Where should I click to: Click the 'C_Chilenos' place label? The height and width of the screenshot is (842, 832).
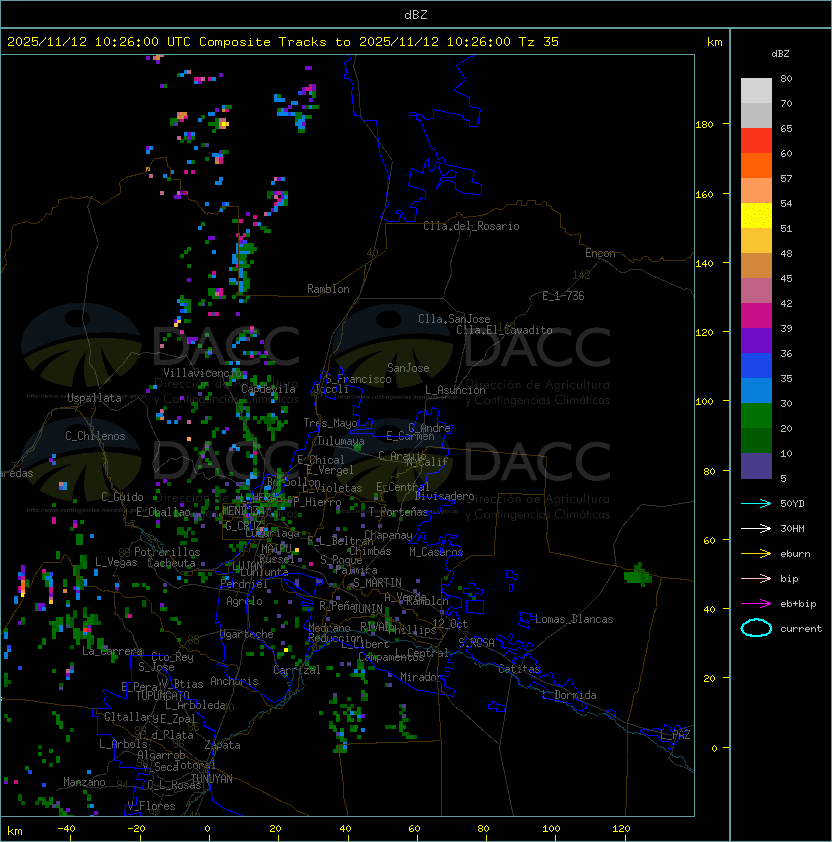[95, 436]
